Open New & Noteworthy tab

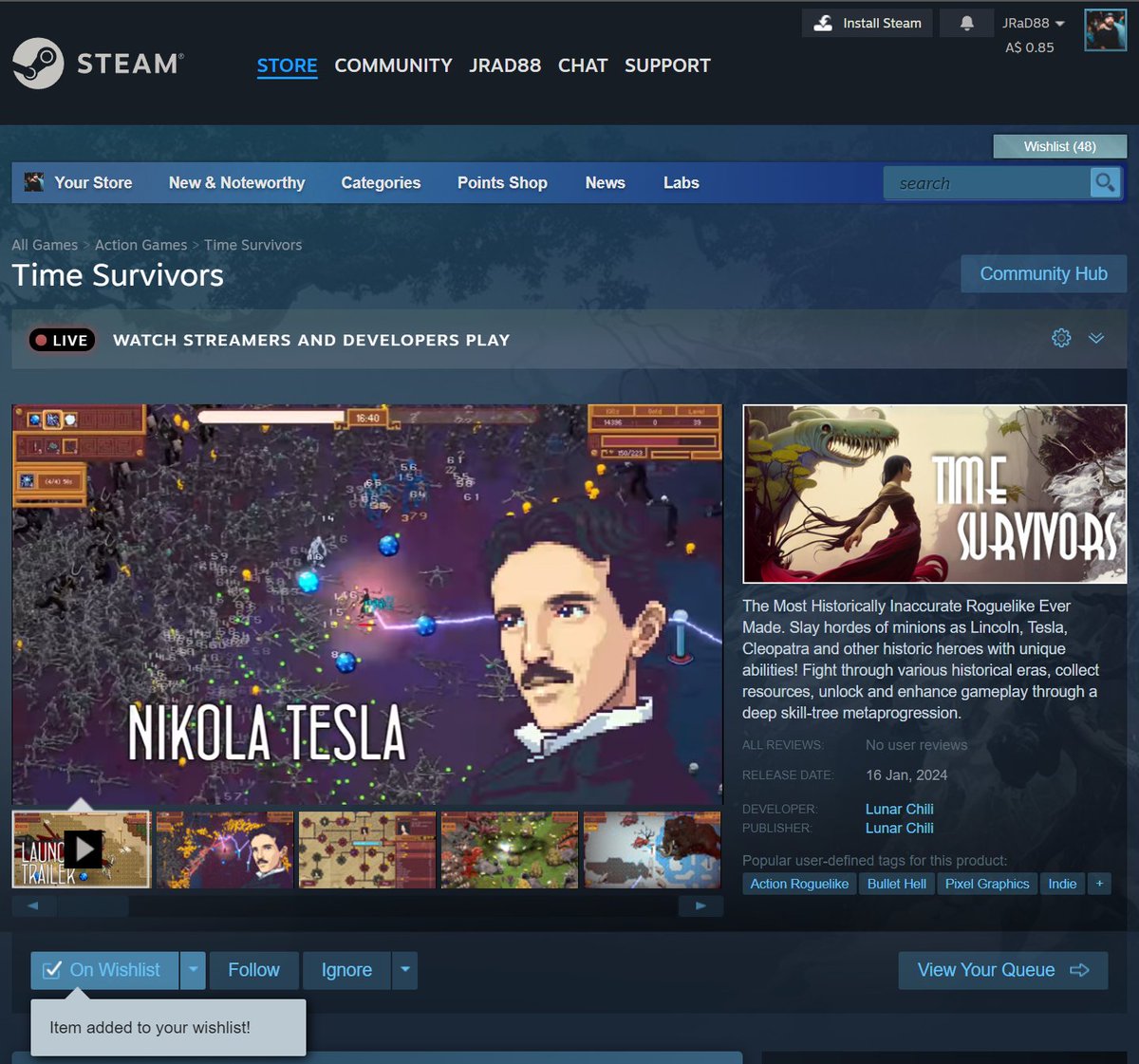point(237,182)
